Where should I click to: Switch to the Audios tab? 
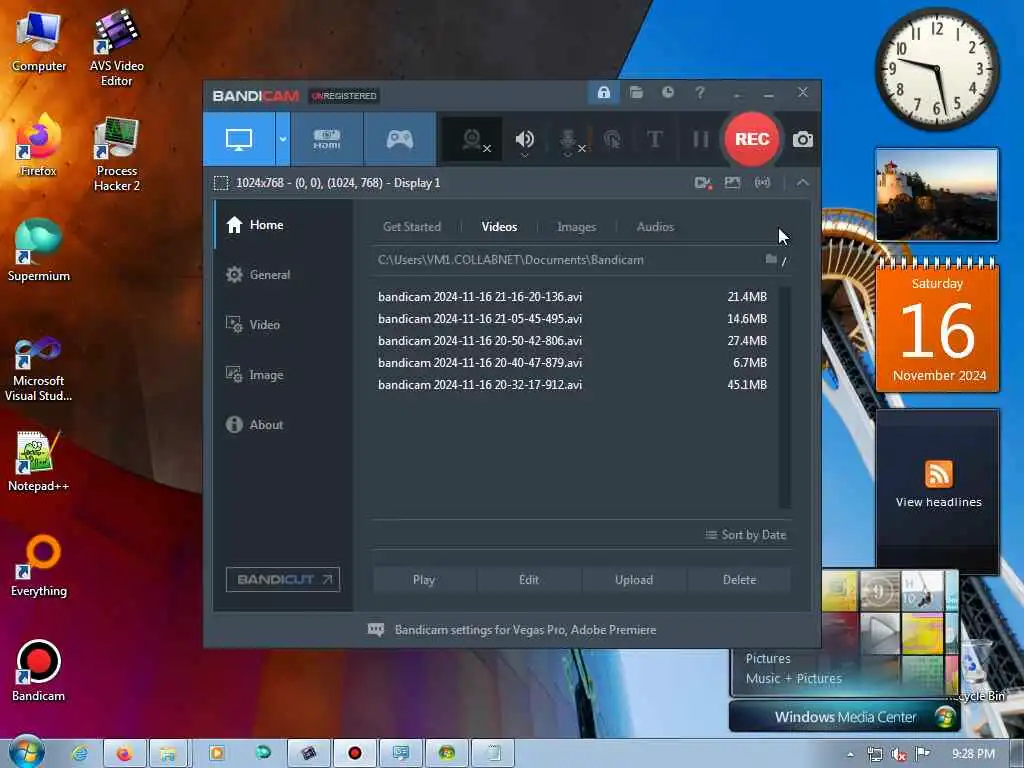point(655,227)
